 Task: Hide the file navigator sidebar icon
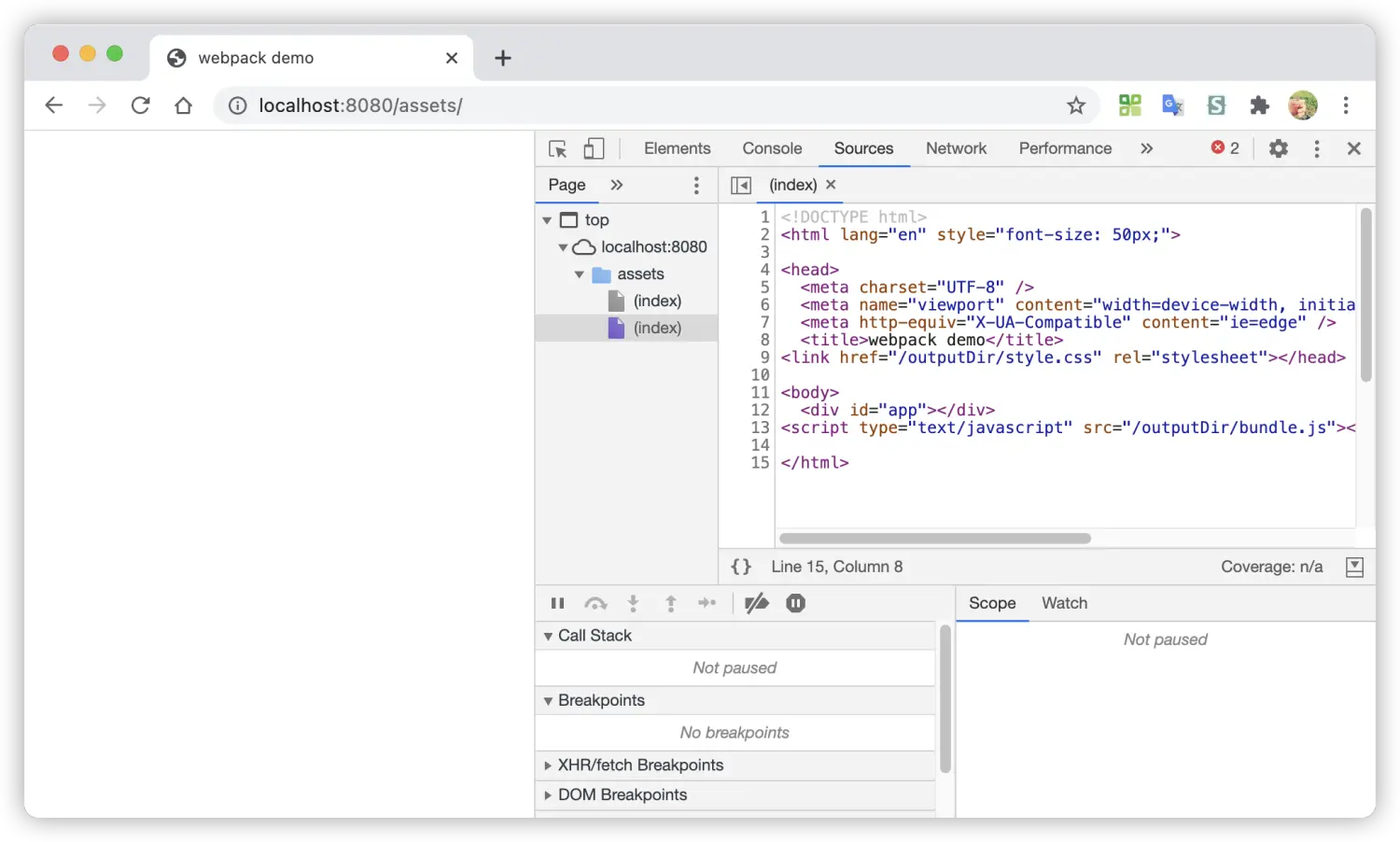pos(741,185)
